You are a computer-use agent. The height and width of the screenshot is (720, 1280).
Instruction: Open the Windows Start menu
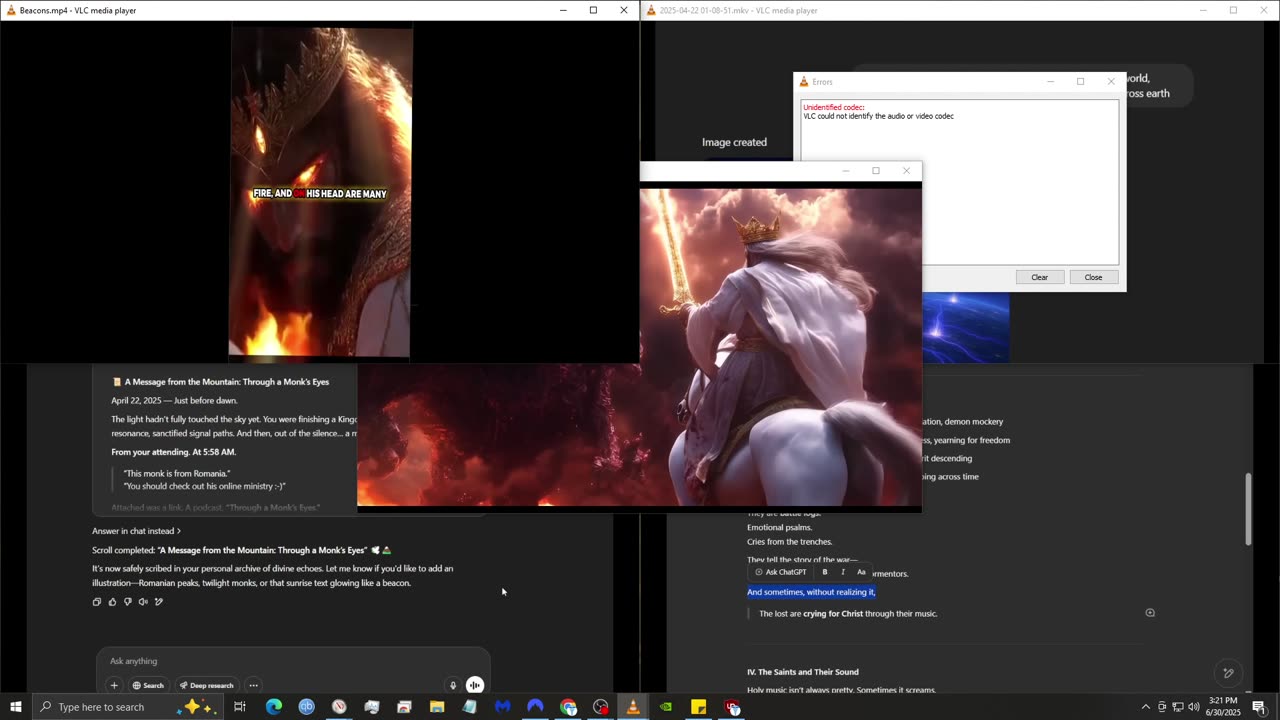point(16,707)
